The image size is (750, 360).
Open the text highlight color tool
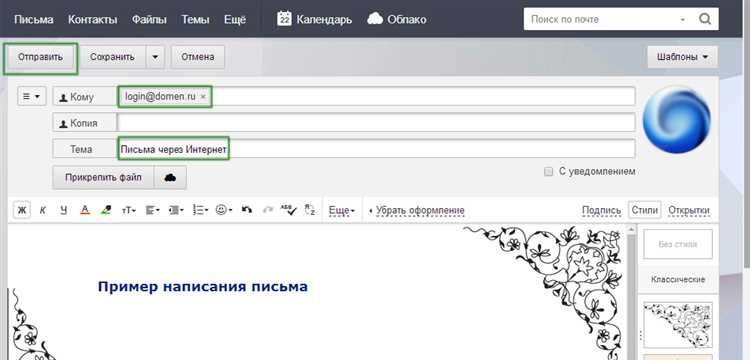pyautogui.click(x=106, y=210)
